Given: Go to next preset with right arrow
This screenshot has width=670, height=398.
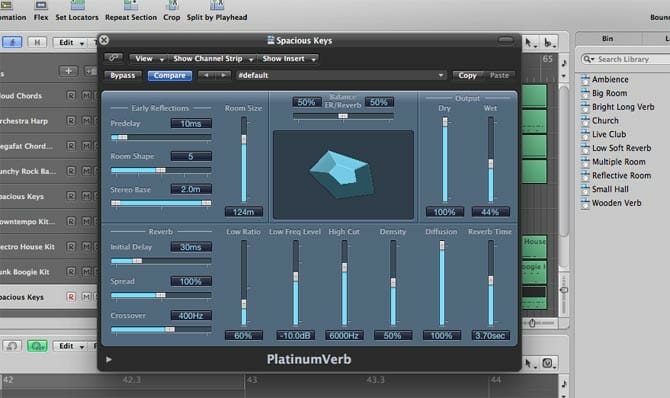Looking at the screenshot, I should (223, 75).
